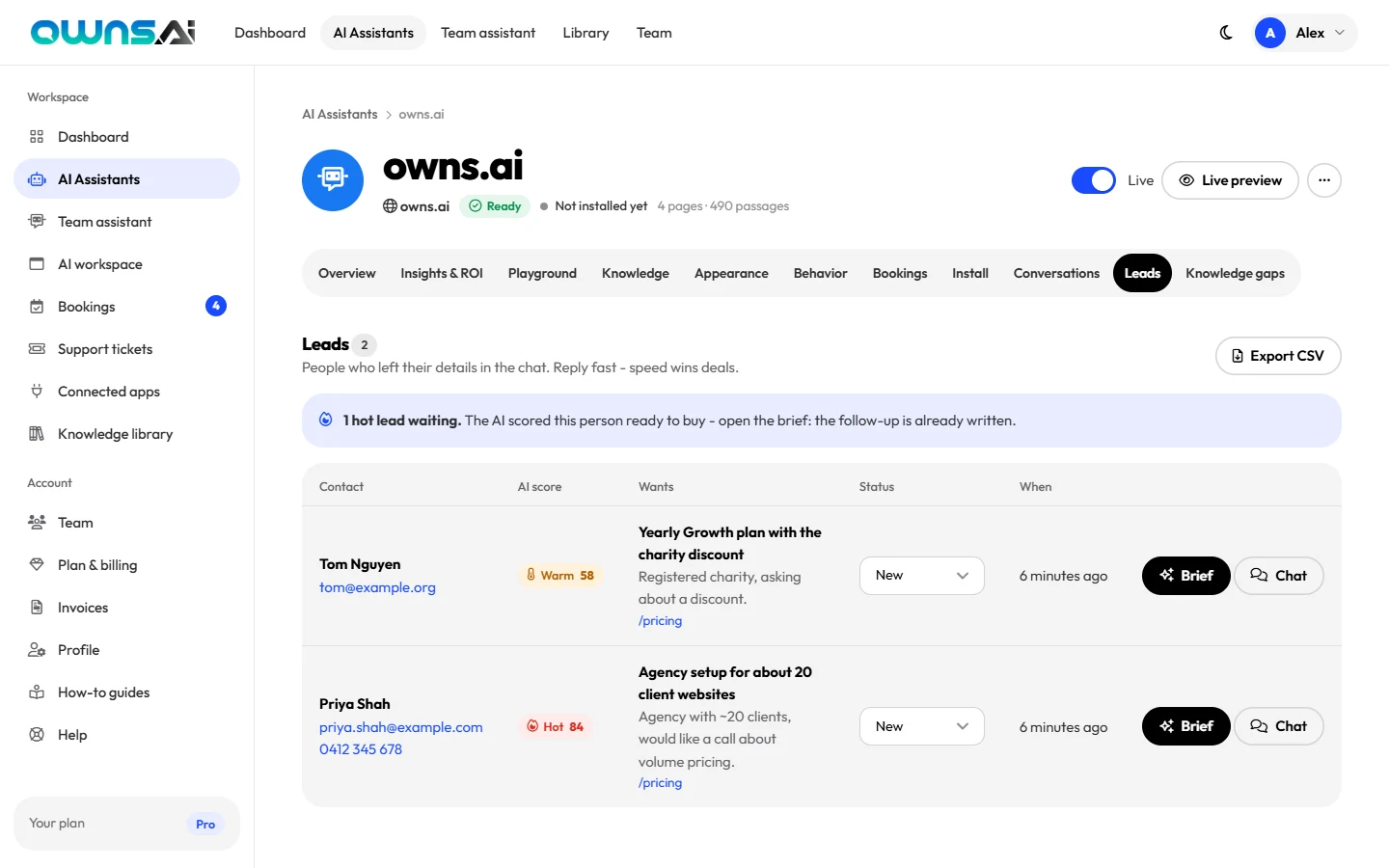Screen dimensions: 1389x868
Task: Open the Brief for Priya Shah
Action: [x=1186, y=726]
